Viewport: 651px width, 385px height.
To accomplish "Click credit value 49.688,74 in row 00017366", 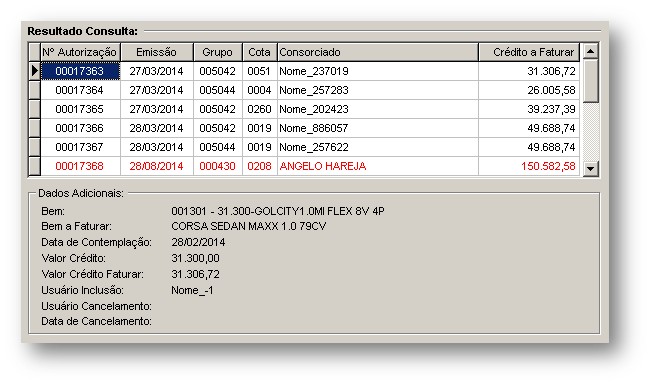I will pos(529,128).
